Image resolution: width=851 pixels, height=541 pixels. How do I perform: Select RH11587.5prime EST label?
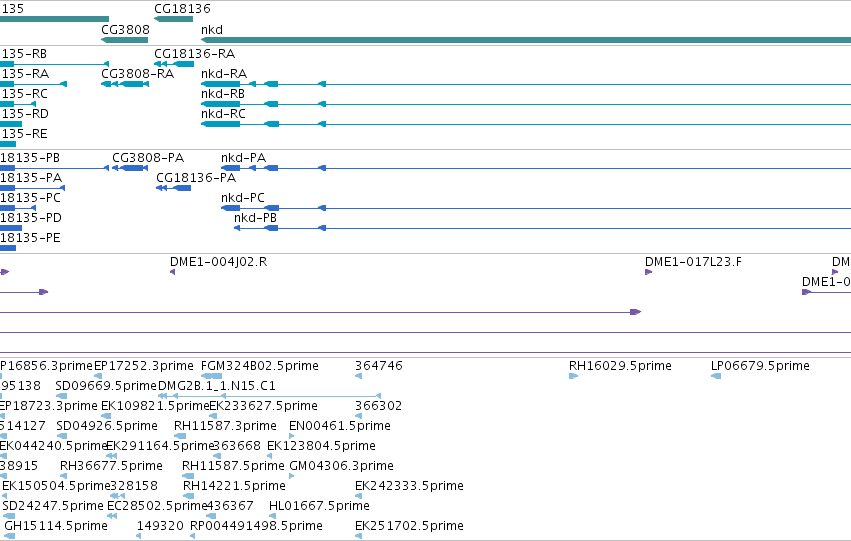(x=233, y=467)
